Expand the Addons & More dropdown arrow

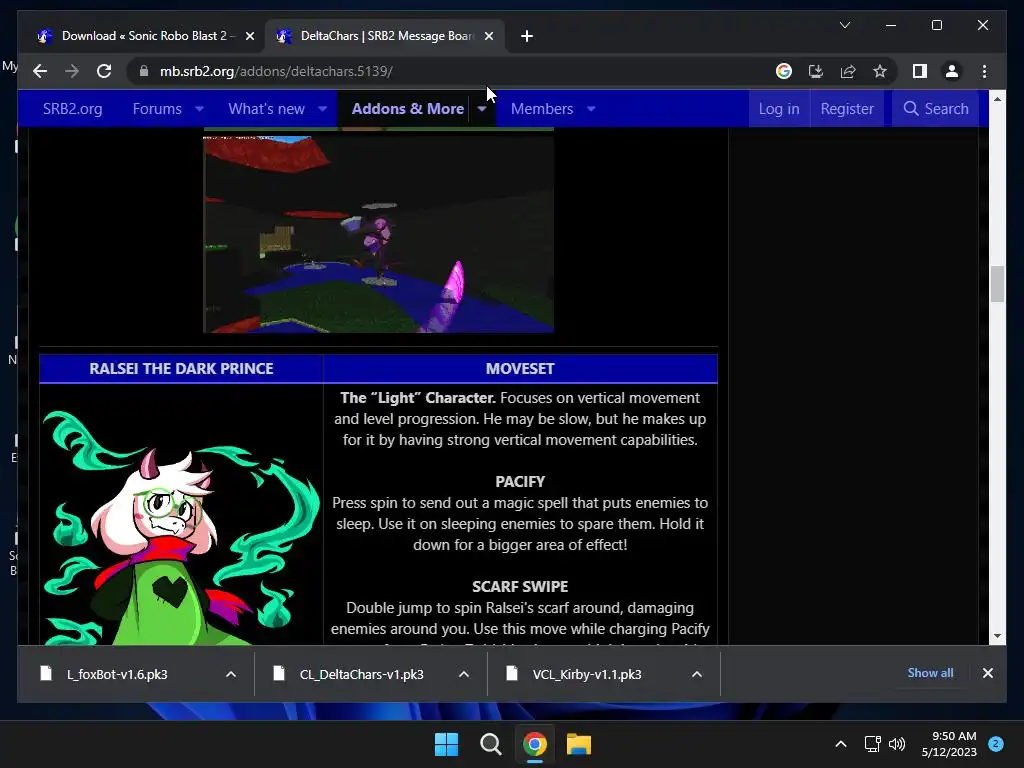coord(482,108)
